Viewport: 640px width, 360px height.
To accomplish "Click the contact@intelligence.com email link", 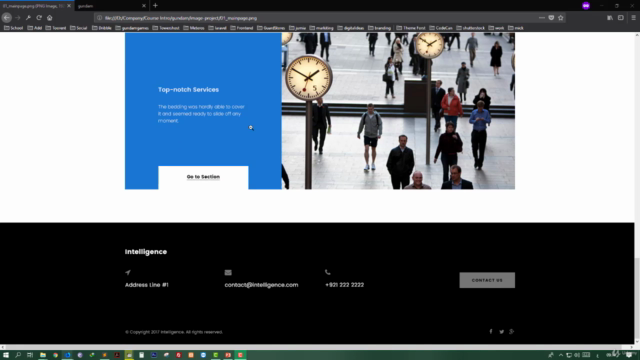I will pos(261,285).
